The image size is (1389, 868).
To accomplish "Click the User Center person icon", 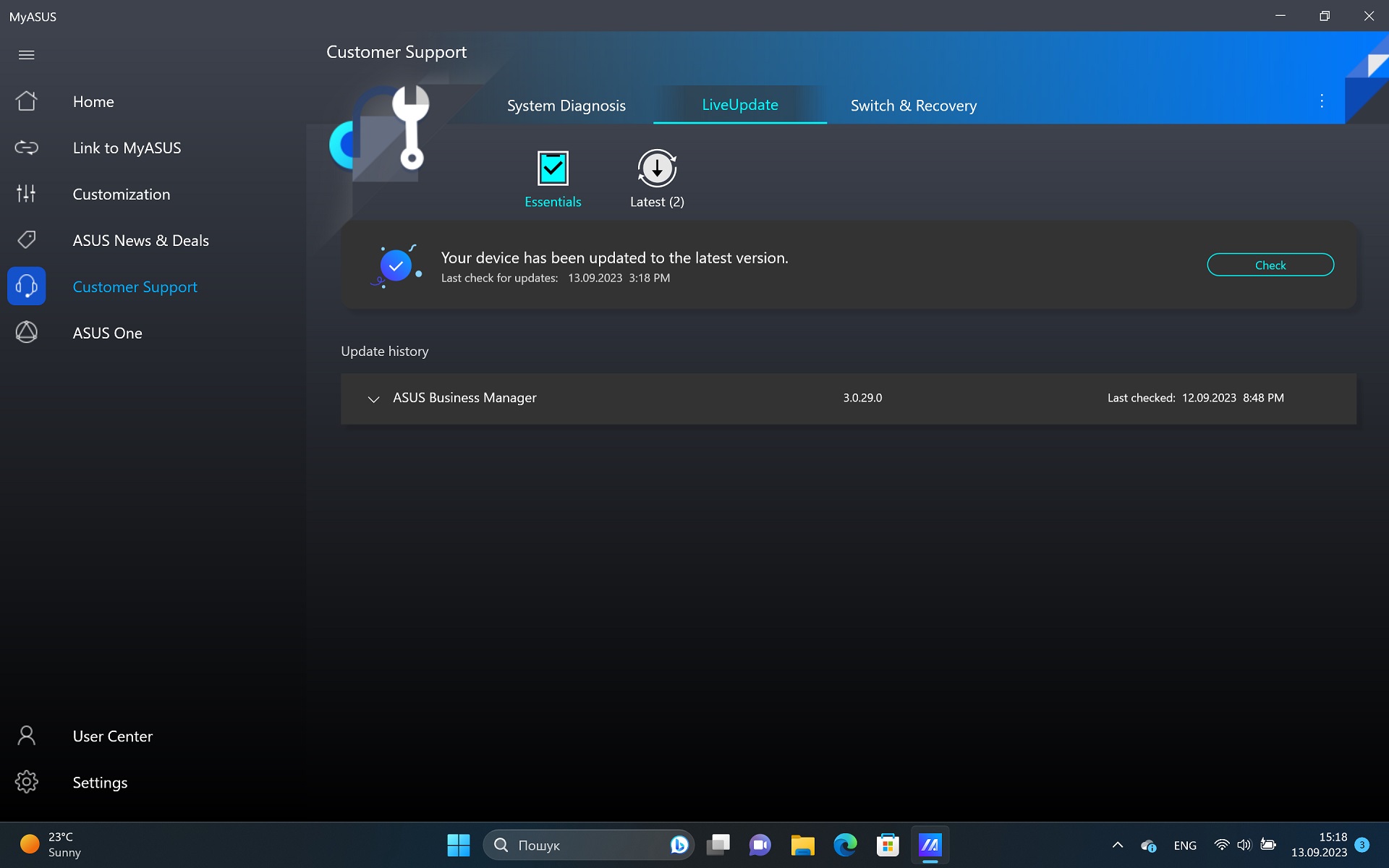I will [x=27, y=736].
